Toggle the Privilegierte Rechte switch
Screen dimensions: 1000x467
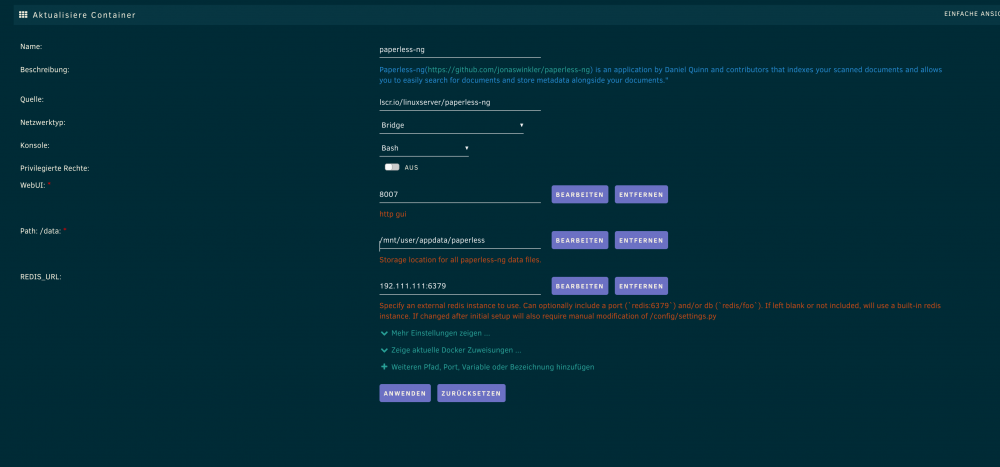(x=392, y=167)
